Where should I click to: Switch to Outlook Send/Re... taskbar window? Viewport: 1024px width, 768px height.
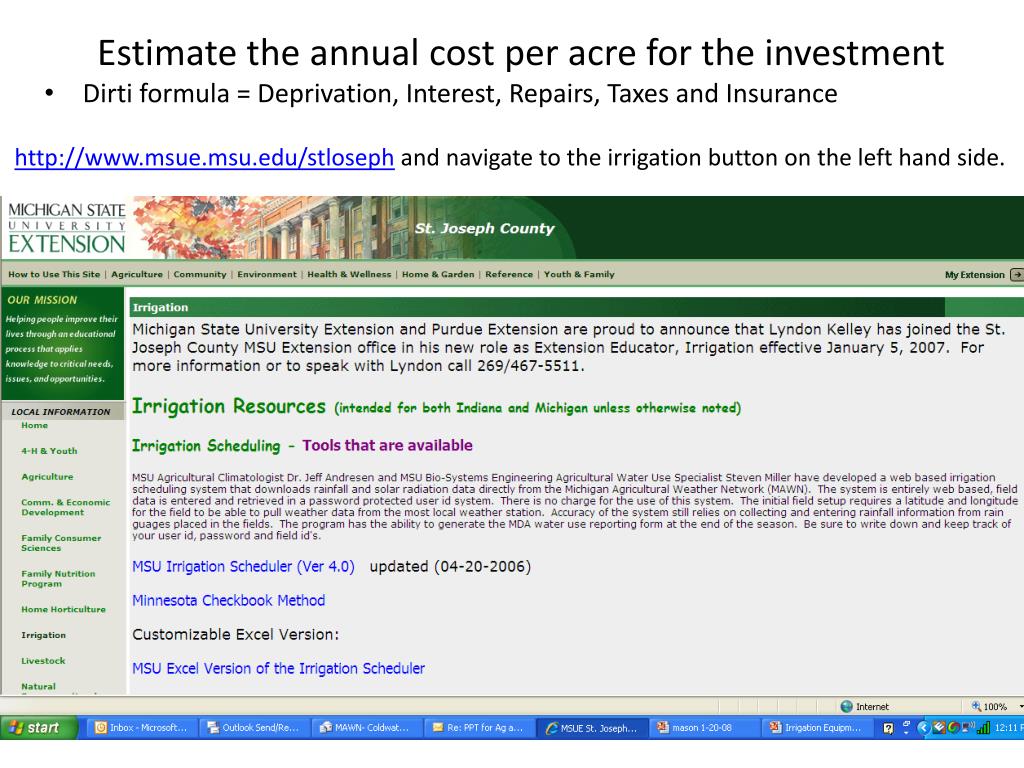253,728
